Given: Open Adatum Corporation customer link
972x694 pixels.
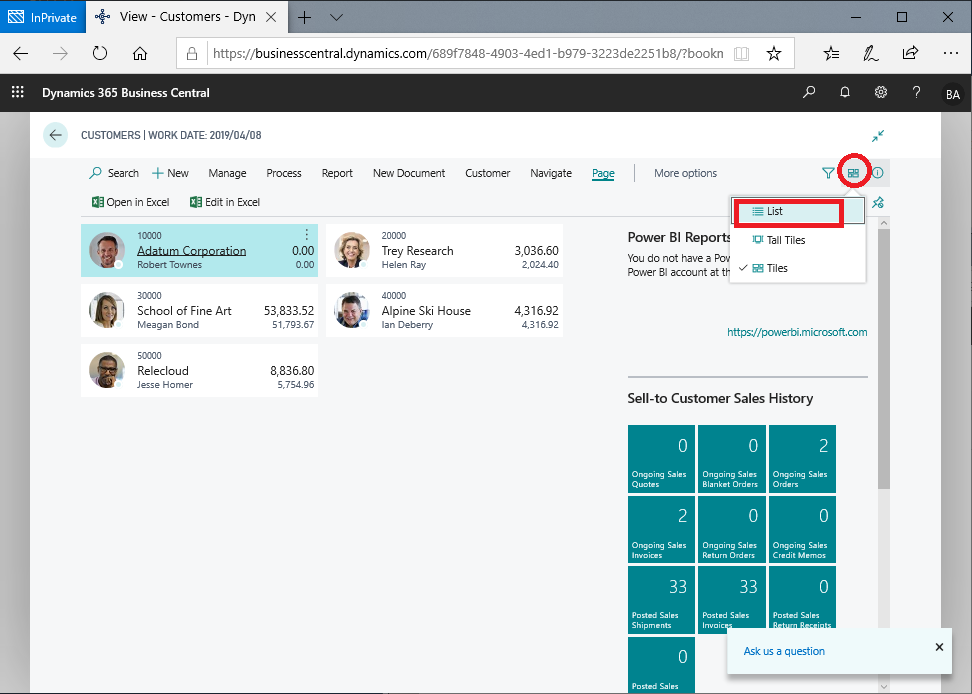Looking at the screenshot, I should coord(192,250).
